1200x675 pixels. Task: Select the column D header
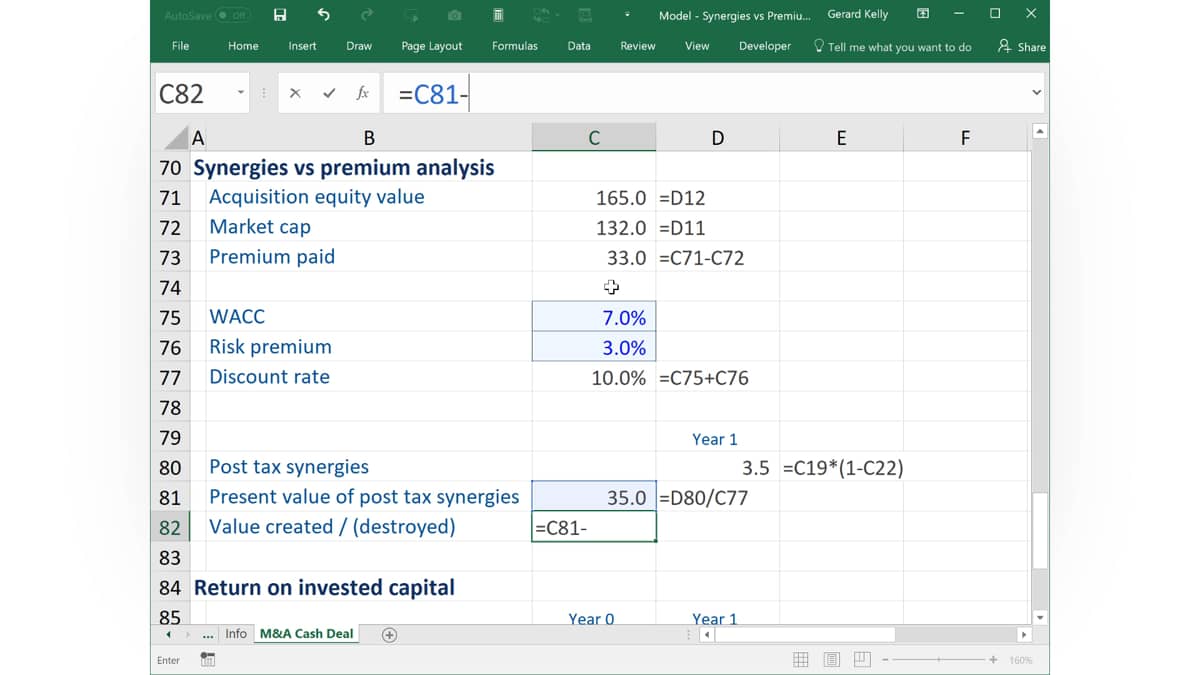click(717, 138)
